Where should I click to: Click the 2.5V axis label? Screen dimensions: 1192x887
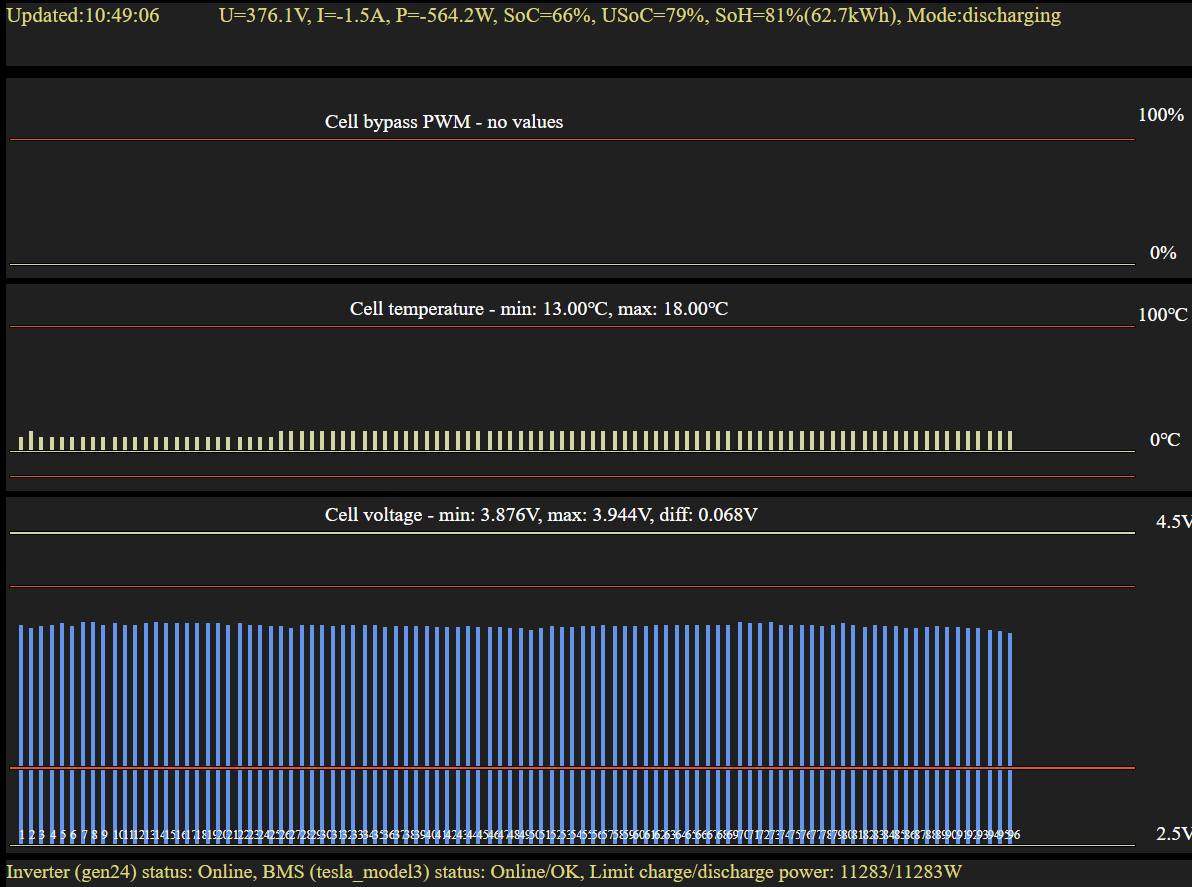1173,834
